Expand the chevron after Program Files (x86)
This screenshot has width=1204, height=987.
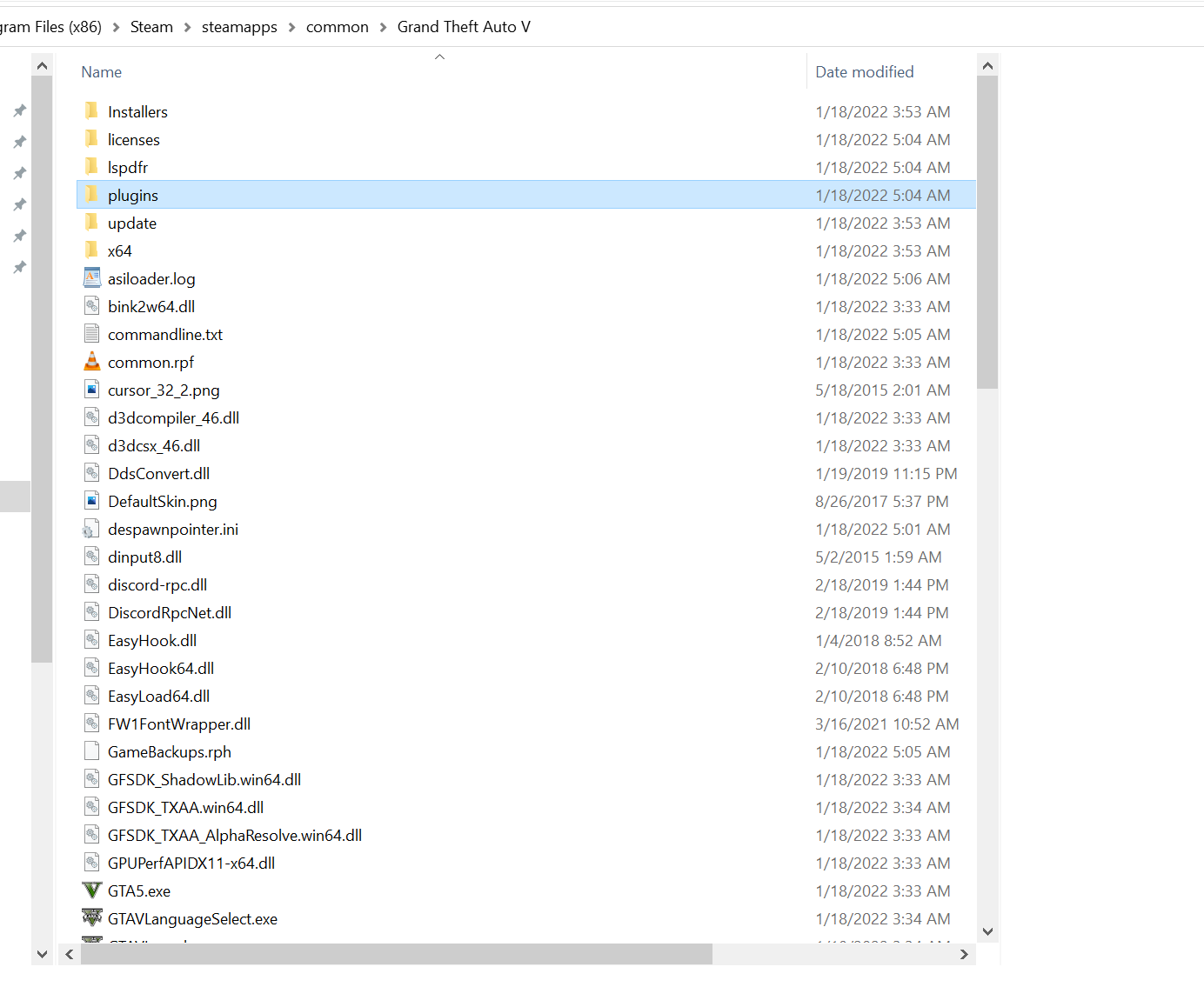tap(116, 27)
